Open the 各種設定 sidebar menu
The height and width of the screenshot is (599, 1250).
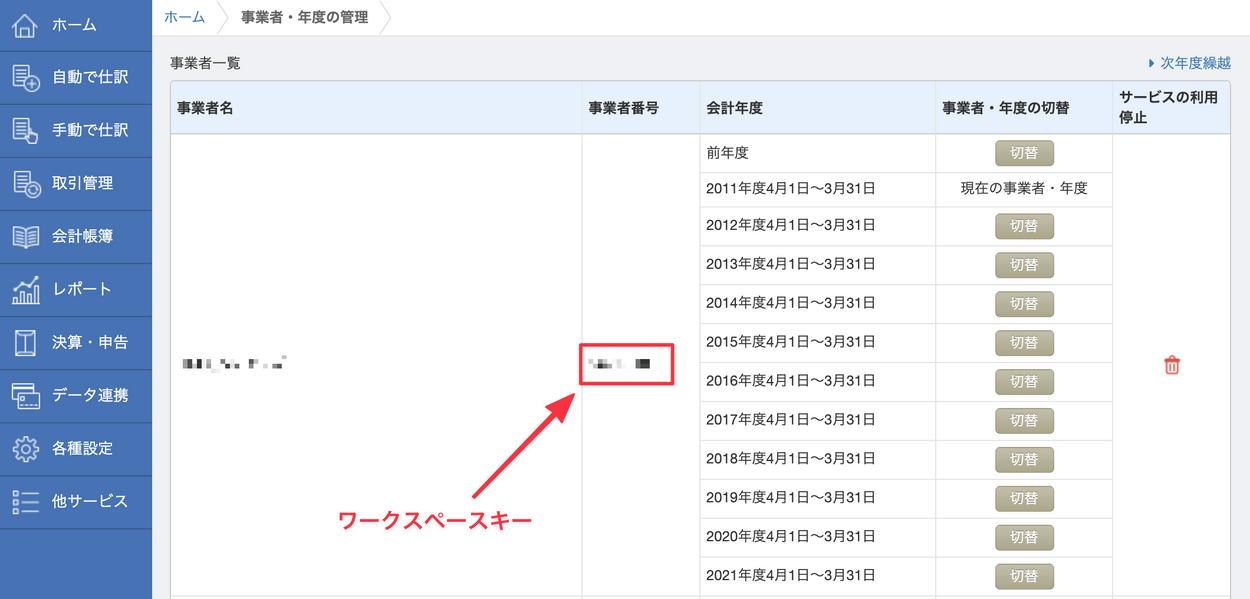[x=76, y=448]
